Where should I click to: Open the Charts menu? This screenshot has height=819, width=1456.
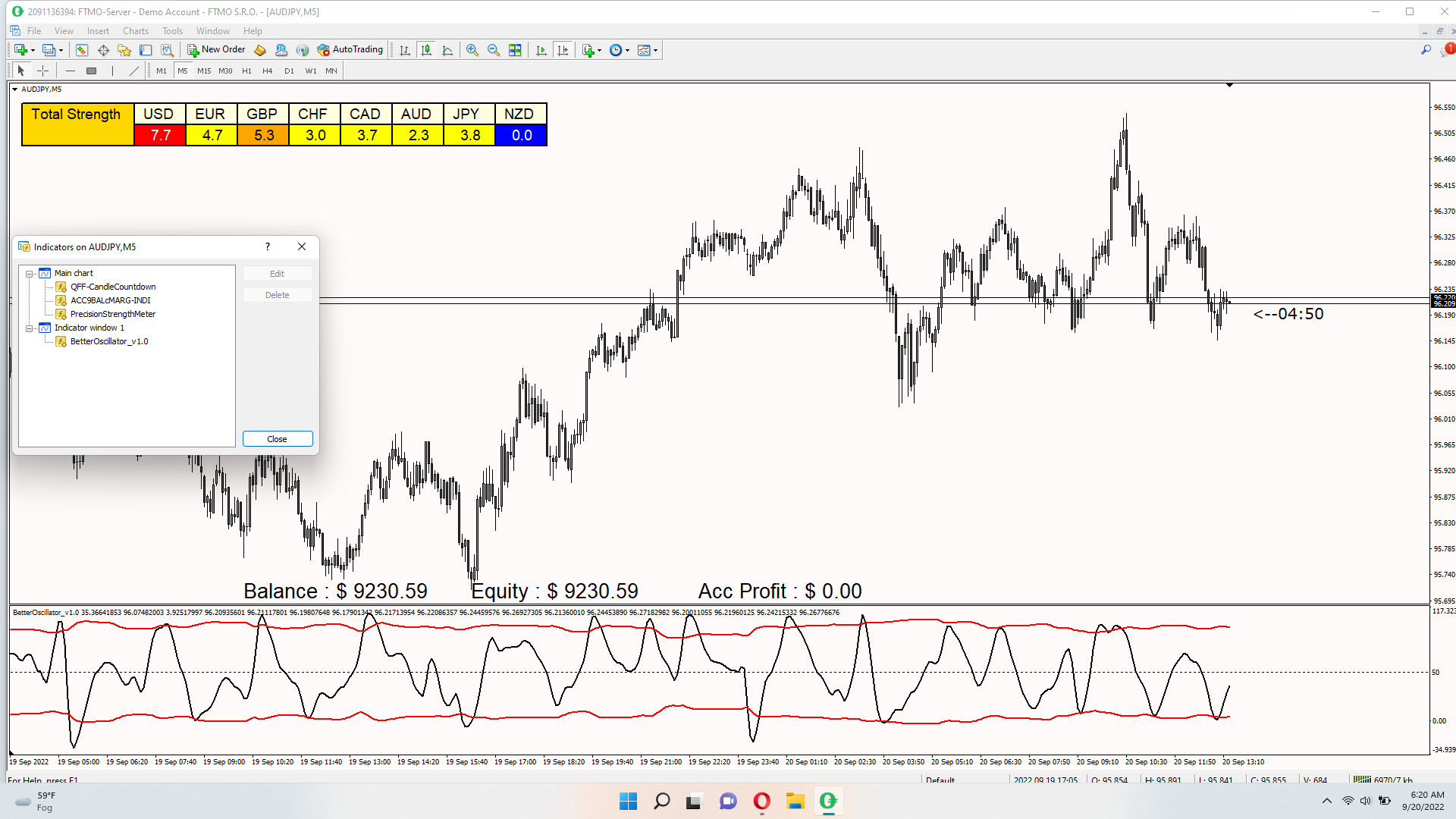[136, 31]
